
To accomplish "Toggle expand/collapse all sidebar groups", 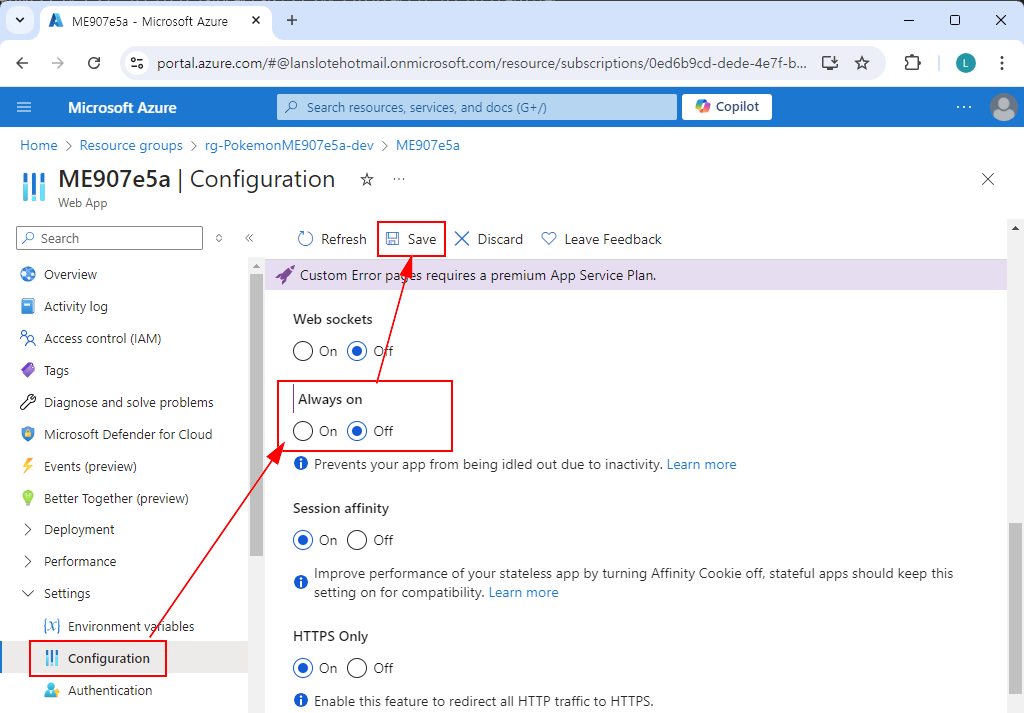I will (x=219, y=238).
